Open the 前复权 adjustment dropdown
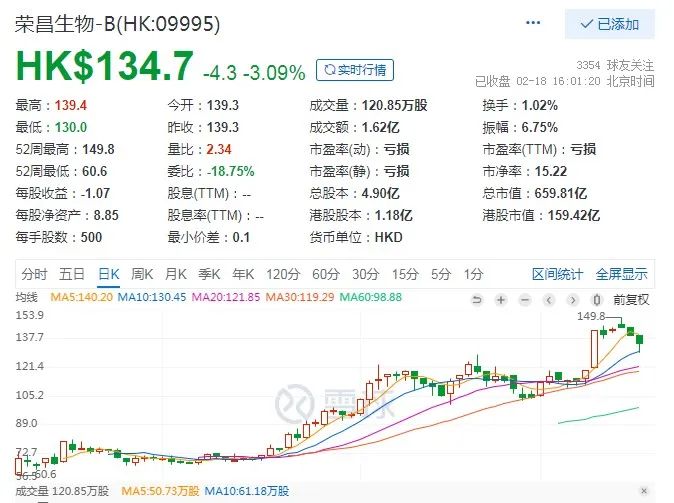This screenshot has height=503, width=674. click(631, 300)
